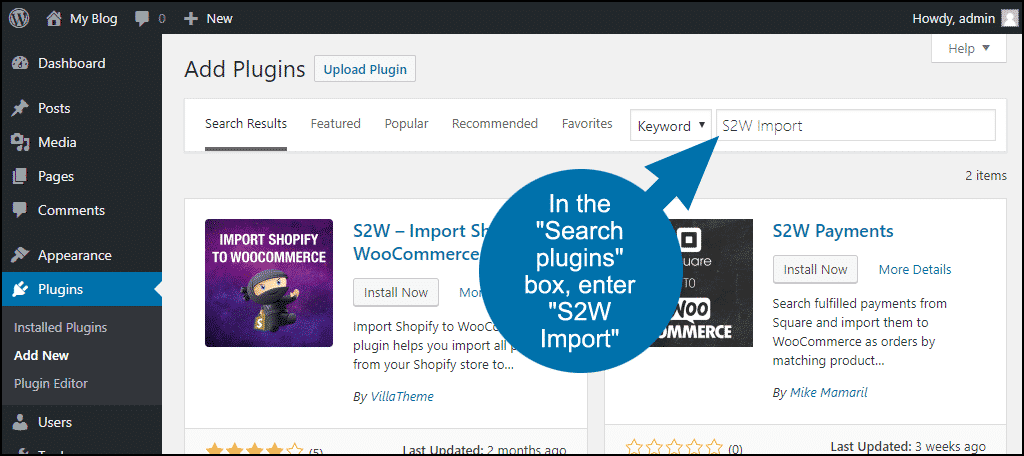
Task: Switch to the Favorites tab
Action: (587, 123)
